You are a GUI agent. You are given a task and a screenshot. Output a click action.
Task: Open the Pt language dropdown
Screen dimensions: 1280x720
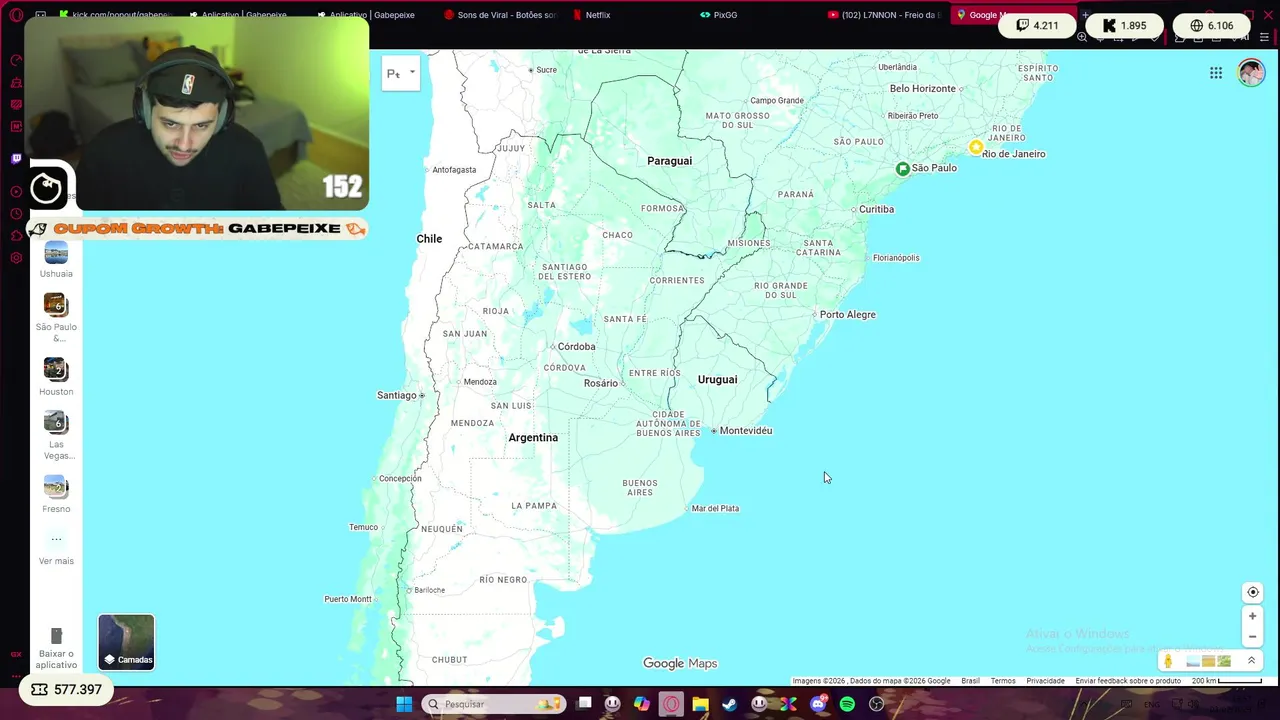coord(400,73)
